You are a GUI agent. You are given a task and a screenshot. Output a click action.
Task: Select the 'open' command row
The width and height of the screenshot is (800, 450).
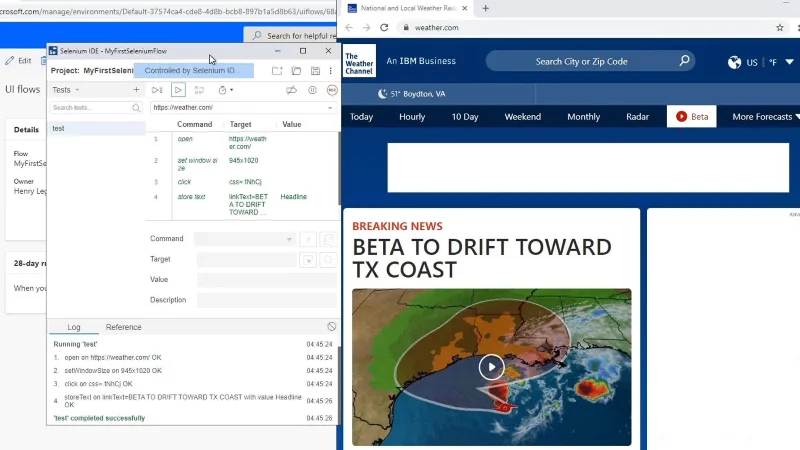tap(242, 143)
